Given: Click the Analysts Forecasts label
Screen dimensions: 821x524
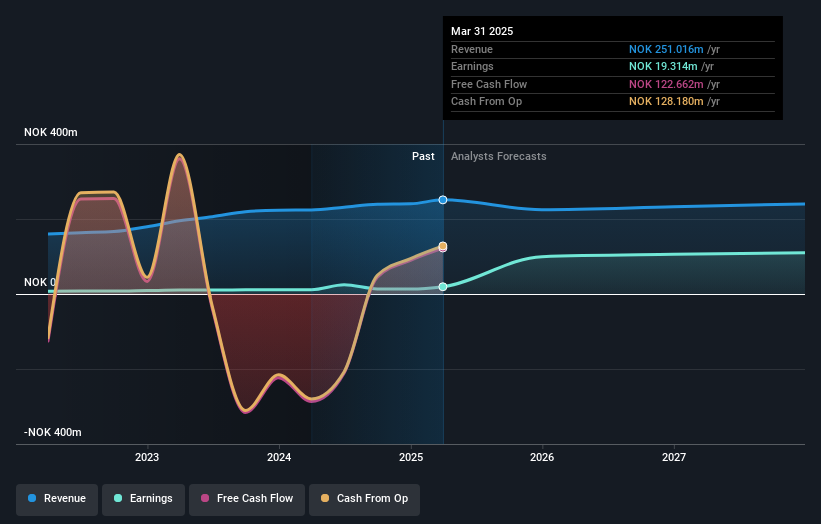Looking at the screenshot, I should coord(498,157).
